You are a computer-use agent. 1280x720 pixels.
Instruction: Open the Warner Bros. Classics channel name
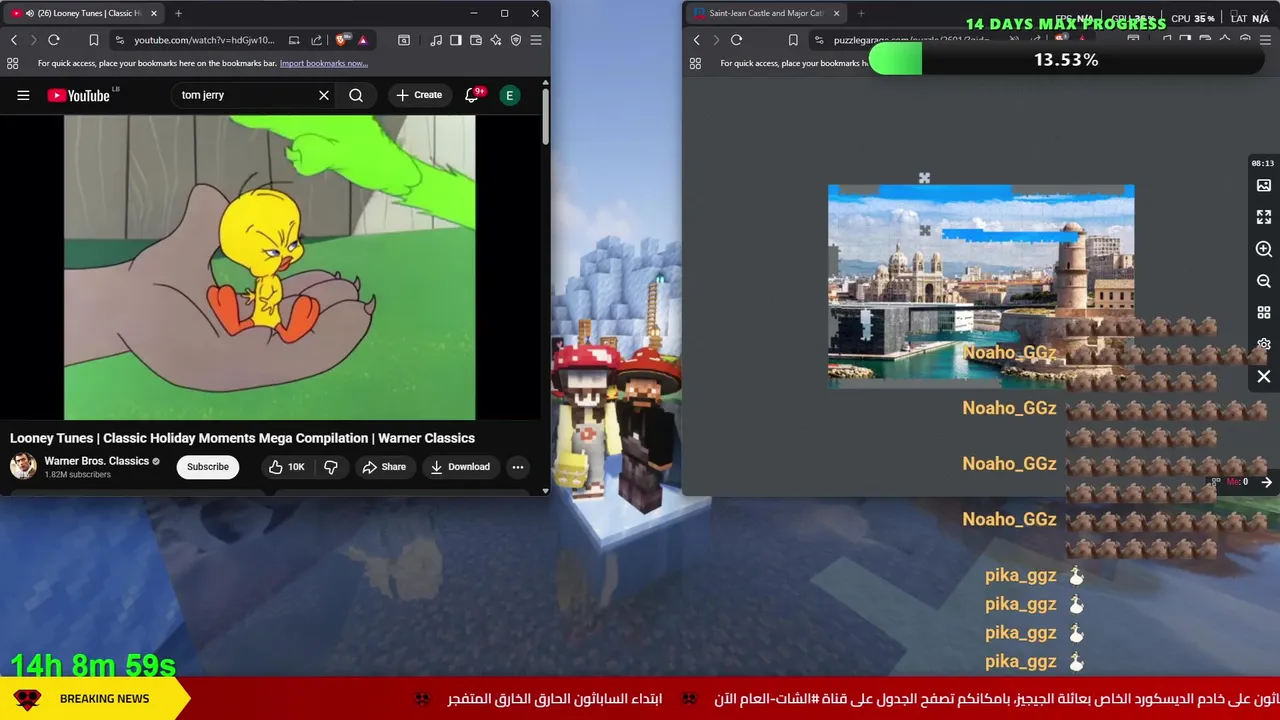point(97,461)
